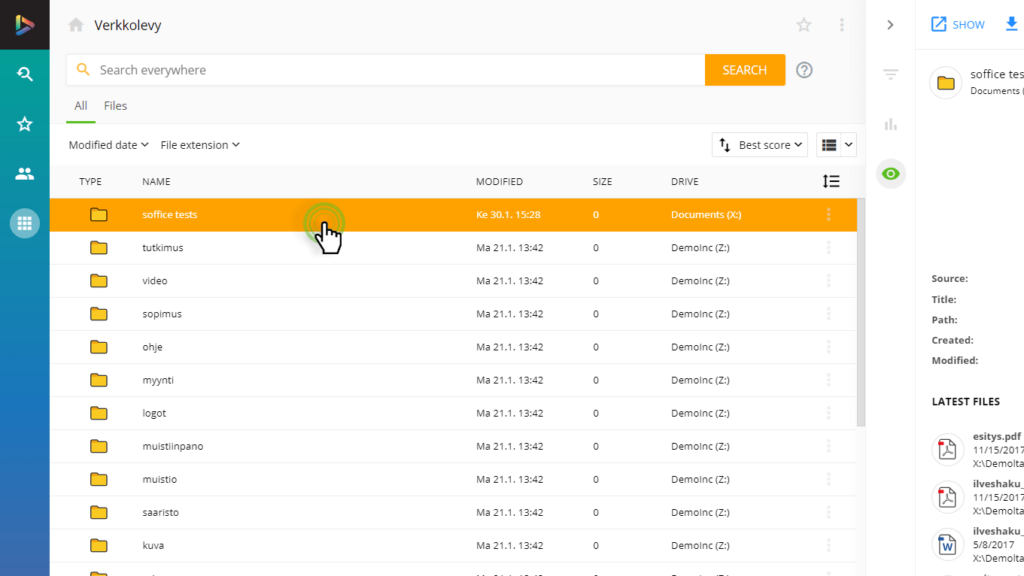The height and width of the screenshot is (576, 1024).
Task: Toggle row height density icon
Action: click(830, 181)
